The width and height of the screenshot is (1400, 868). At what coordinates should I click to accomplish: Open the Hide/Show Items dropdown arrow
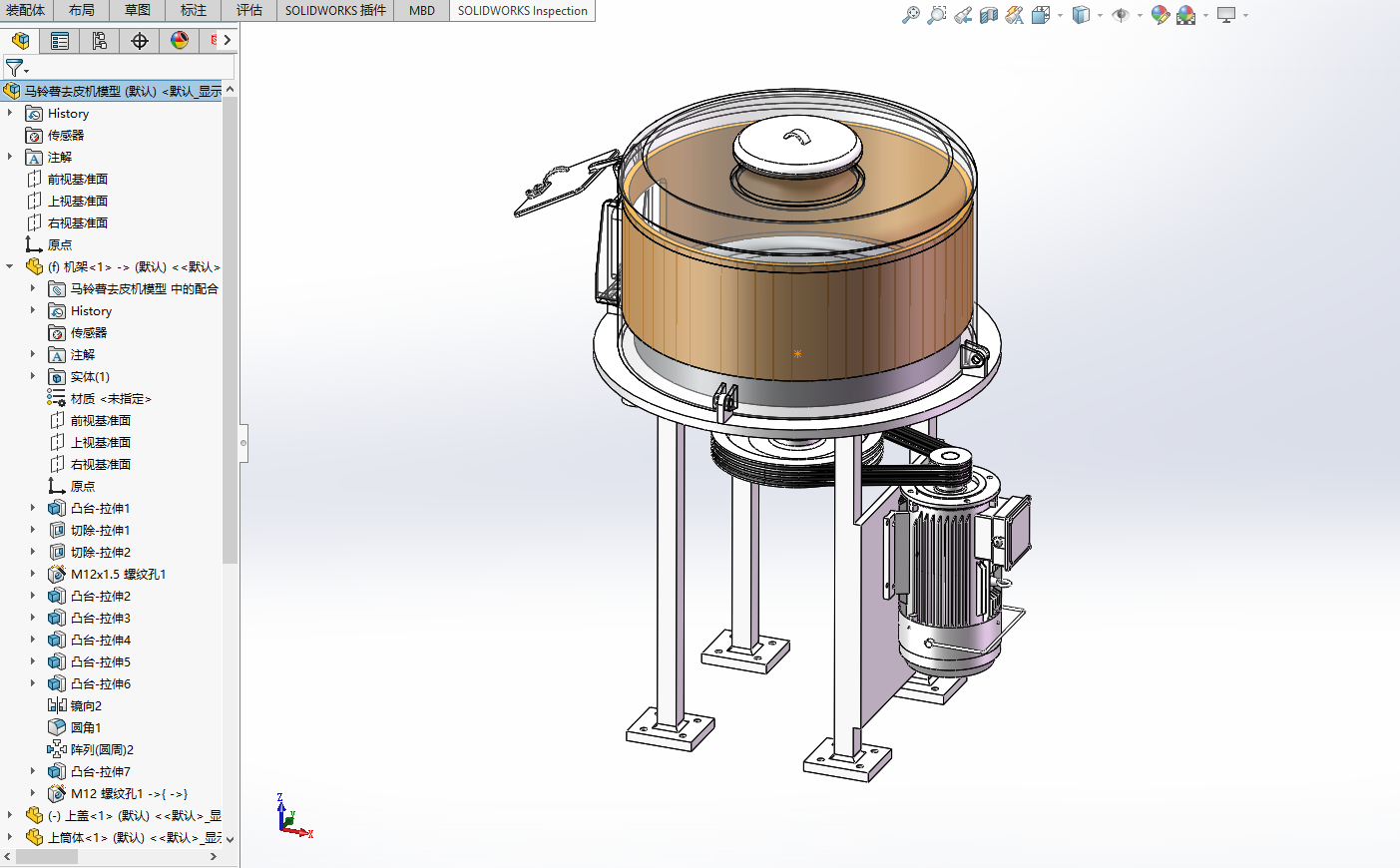(x=1140, y=15)
